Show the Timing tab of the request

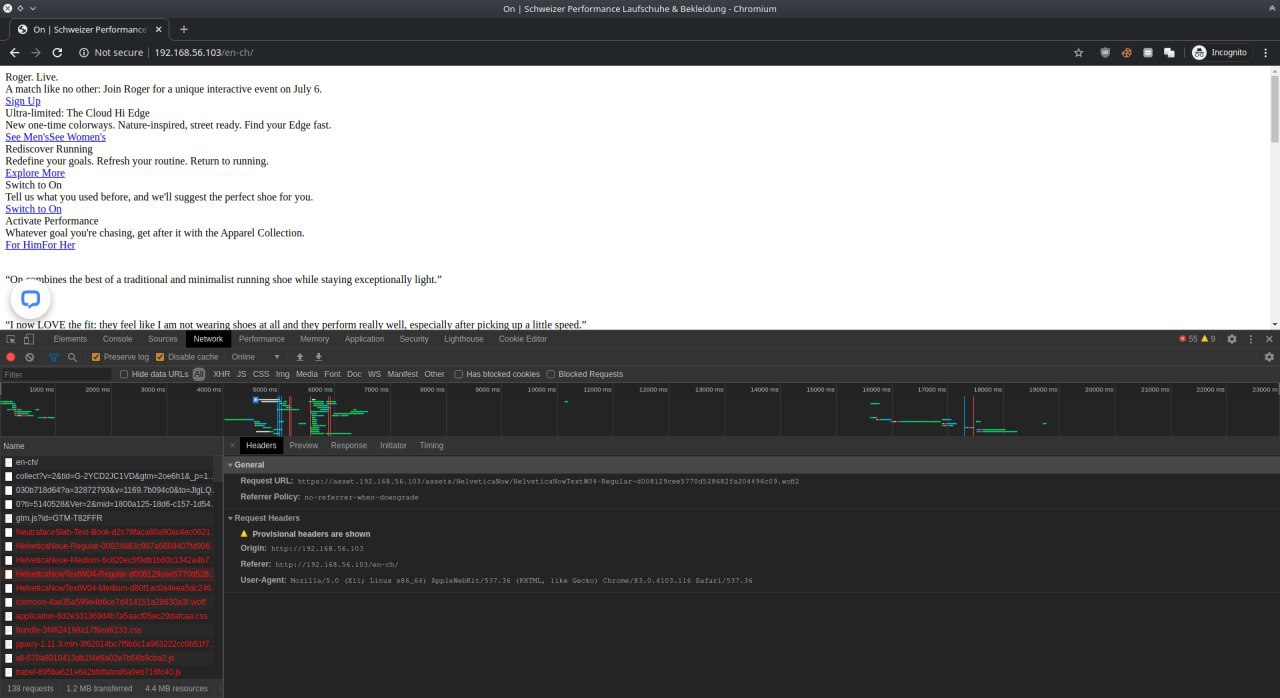click(432, 445)
